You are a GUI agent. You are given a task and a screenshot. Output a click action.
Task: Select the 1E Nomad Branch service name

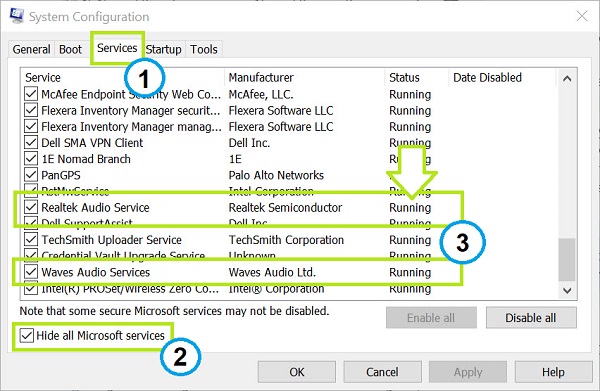click(x=86, y=159)
